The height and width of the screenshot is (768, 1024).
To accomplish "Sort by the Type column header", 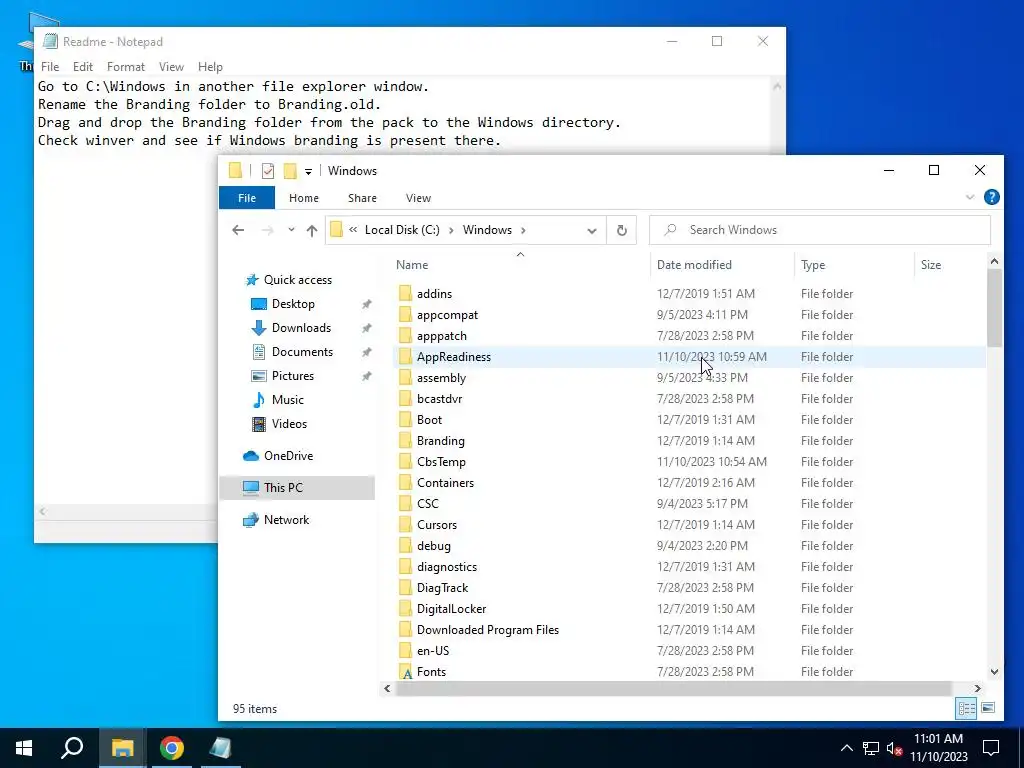I will pos(813,264).
